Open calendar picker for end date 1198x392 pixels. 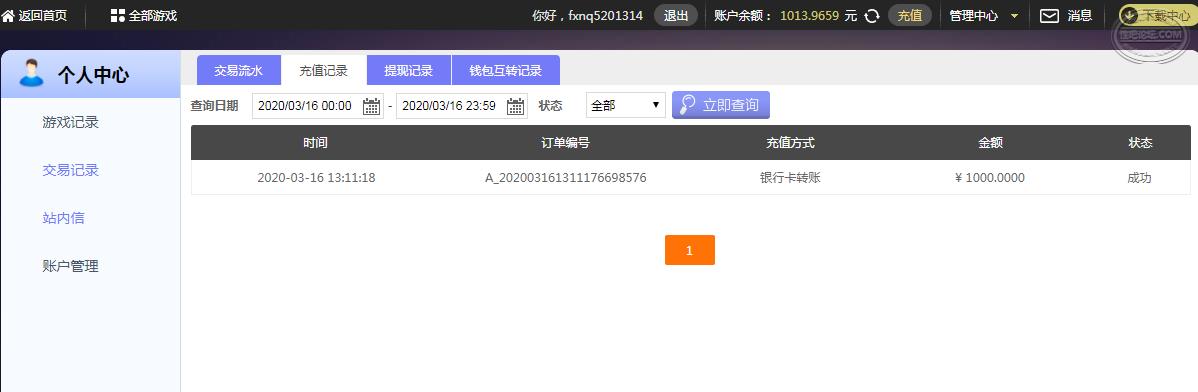[516, 105]
